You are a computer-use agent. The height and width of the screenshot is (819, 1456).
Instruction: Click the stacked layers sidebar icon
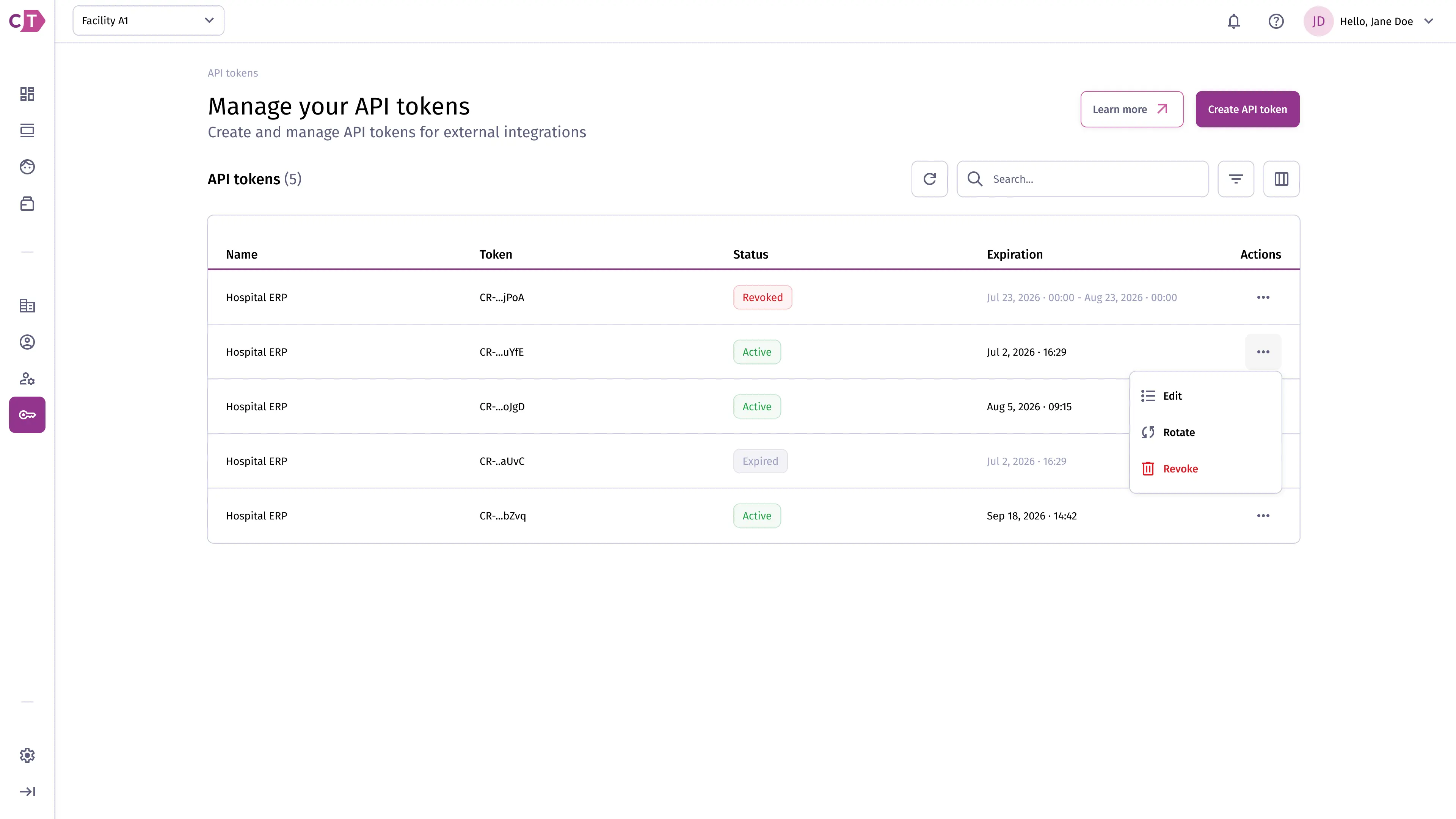coord(27,130)
